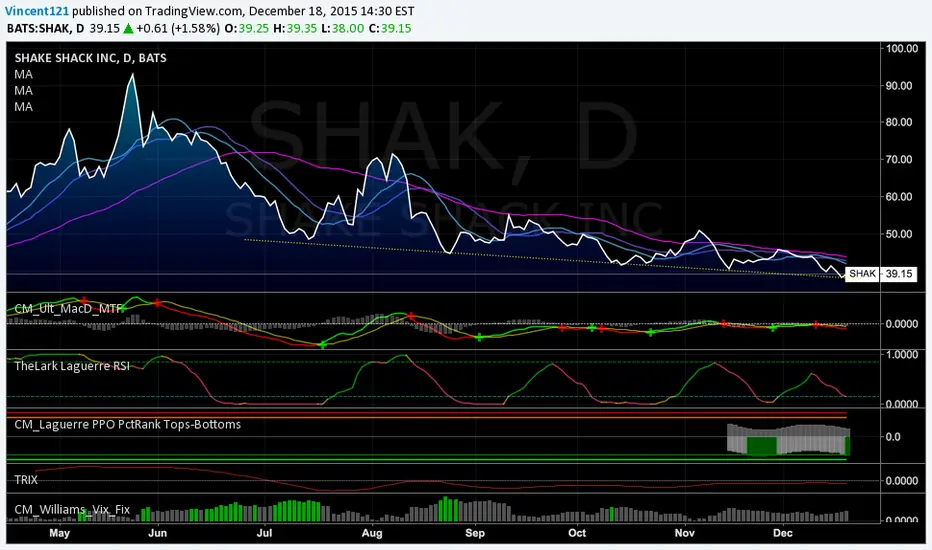Click the 1.0000 Laguerre RSI axis value

pyautogui.click(x=902, y=354)
